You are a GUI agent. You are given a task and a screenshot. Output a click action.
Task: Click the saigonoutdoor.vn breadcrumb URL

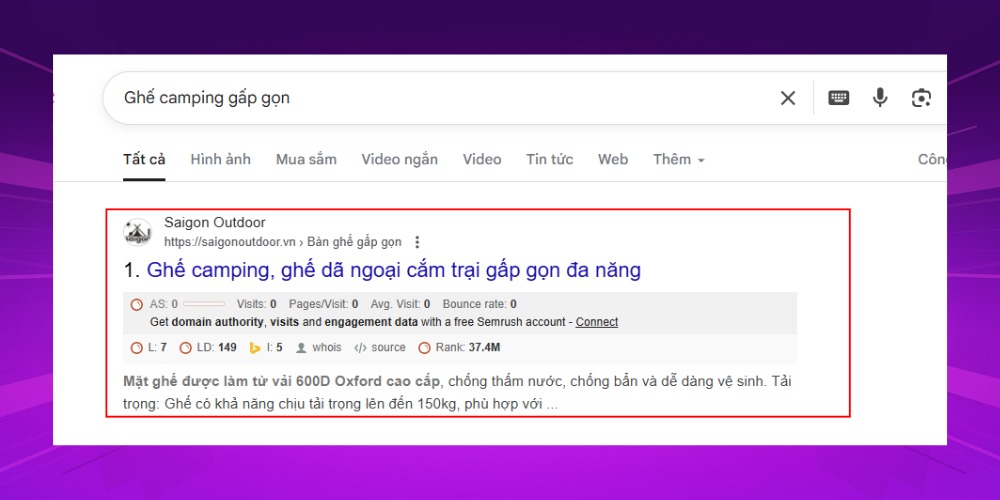pos(283,242)
